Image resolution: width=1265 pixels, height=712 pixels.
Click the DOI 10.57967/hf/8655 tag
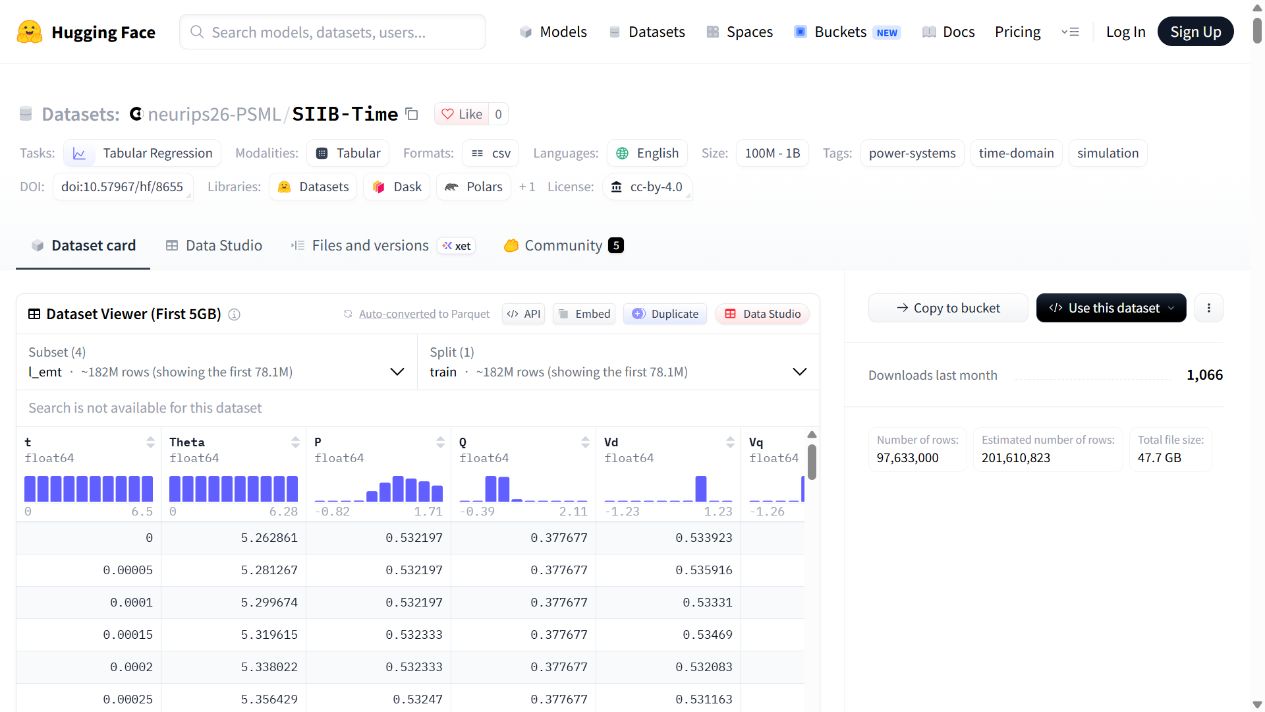pos(123,187)
